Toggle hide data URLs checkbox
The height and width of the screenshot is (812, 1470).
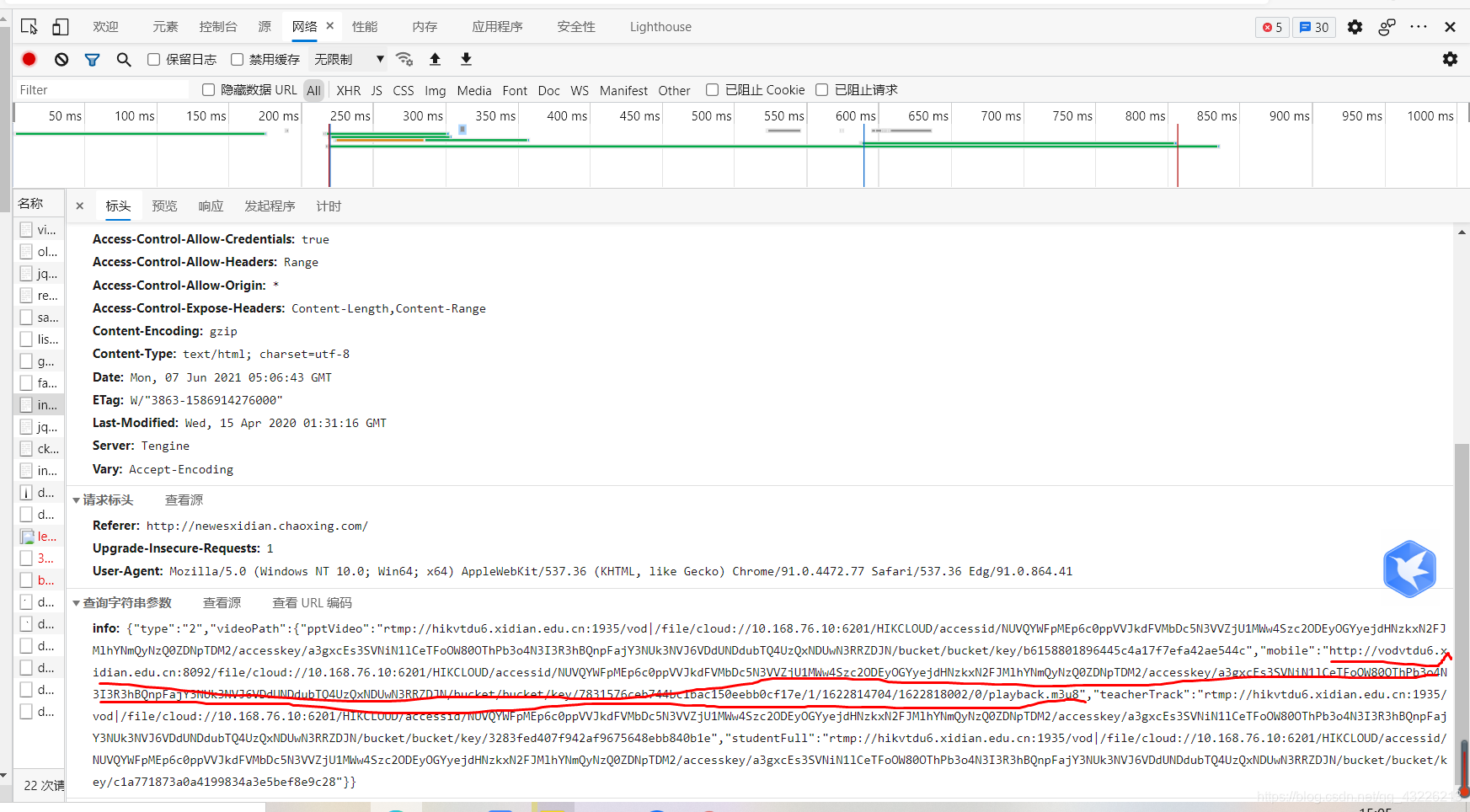[208, 89]
